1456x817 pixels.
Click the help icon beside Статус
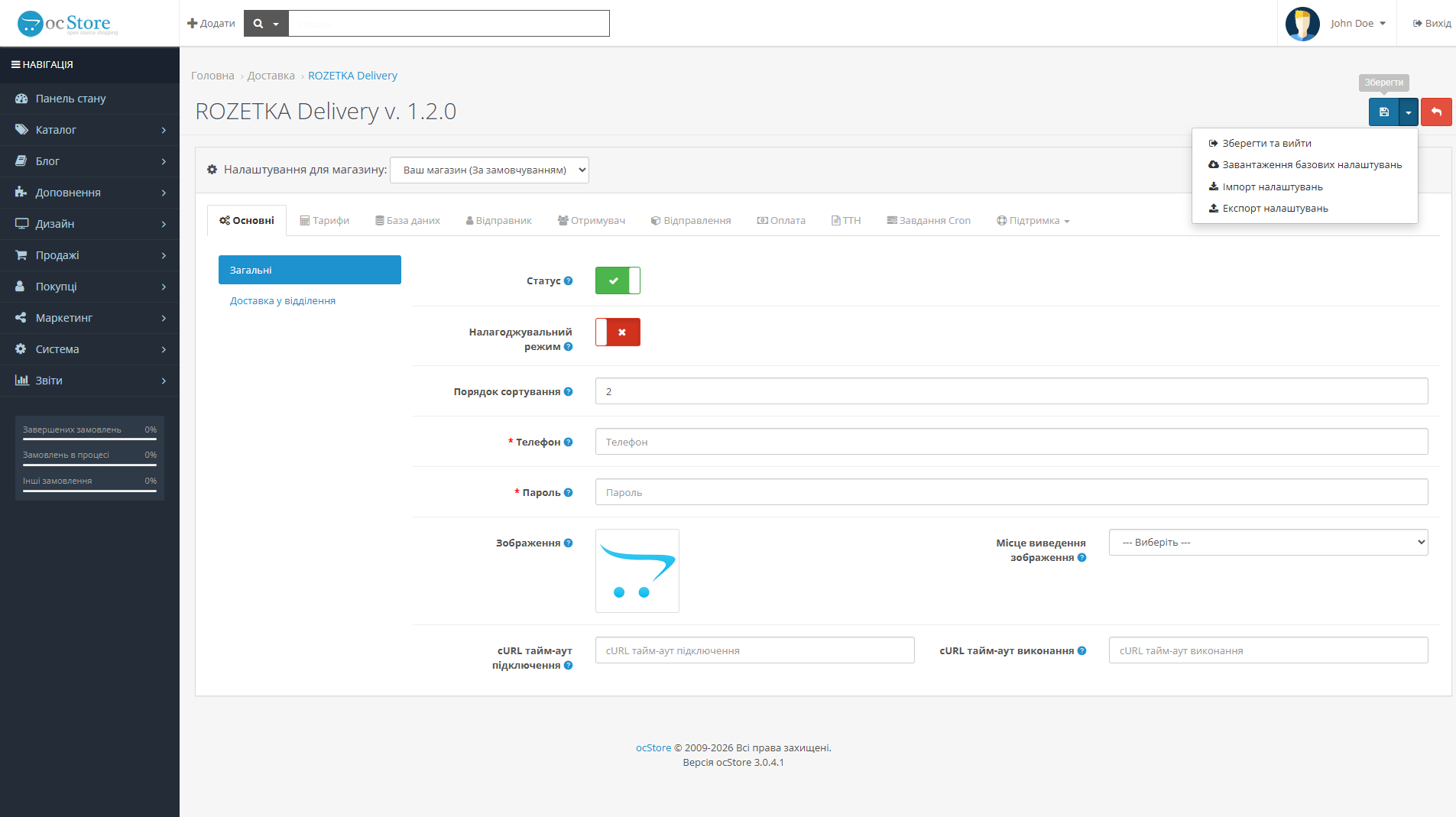point(568,280)
